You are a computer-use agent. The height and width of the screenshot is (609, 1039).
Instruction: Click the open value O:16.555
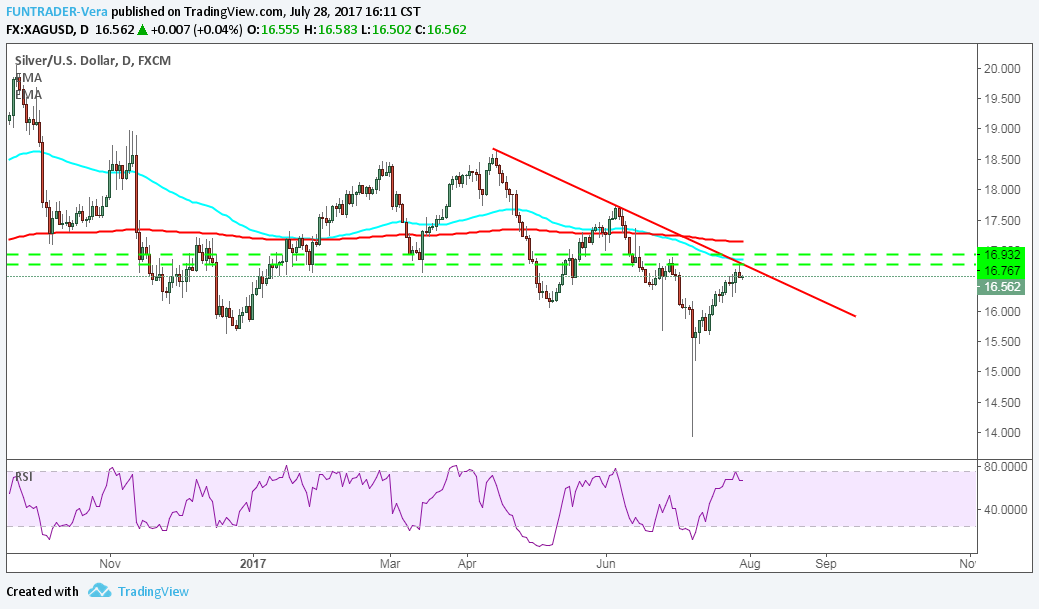point(273,30)
